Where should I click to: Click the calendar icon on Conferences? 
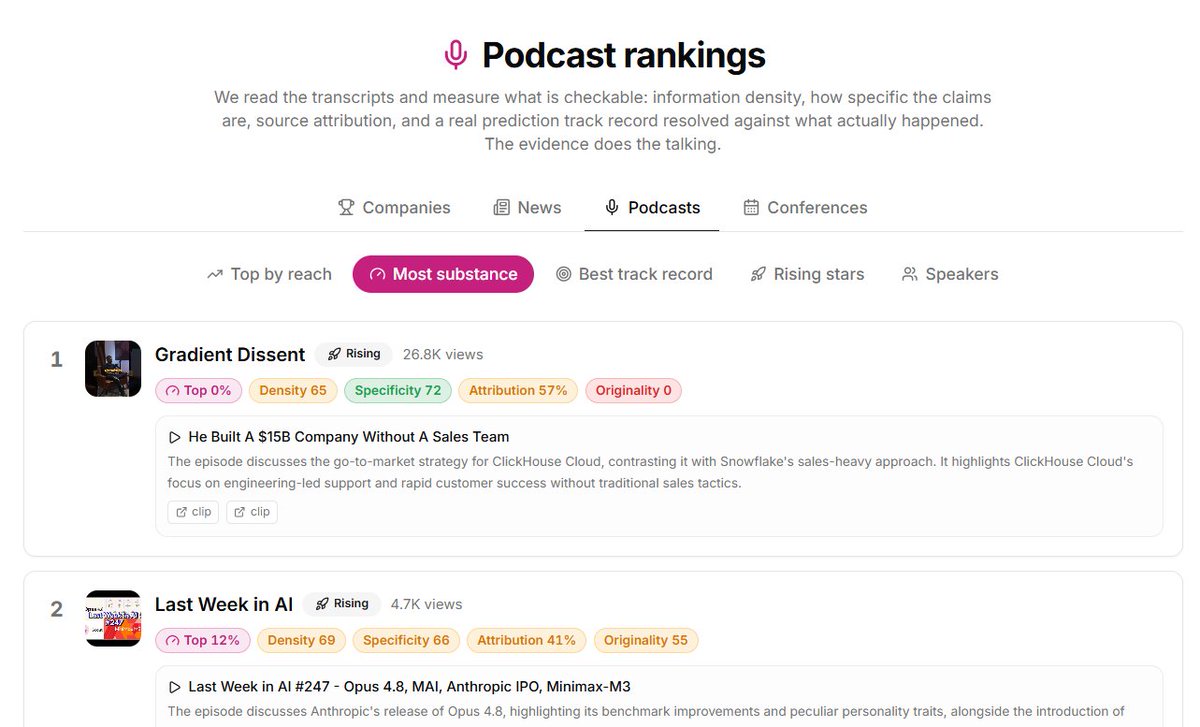[751, 208]
